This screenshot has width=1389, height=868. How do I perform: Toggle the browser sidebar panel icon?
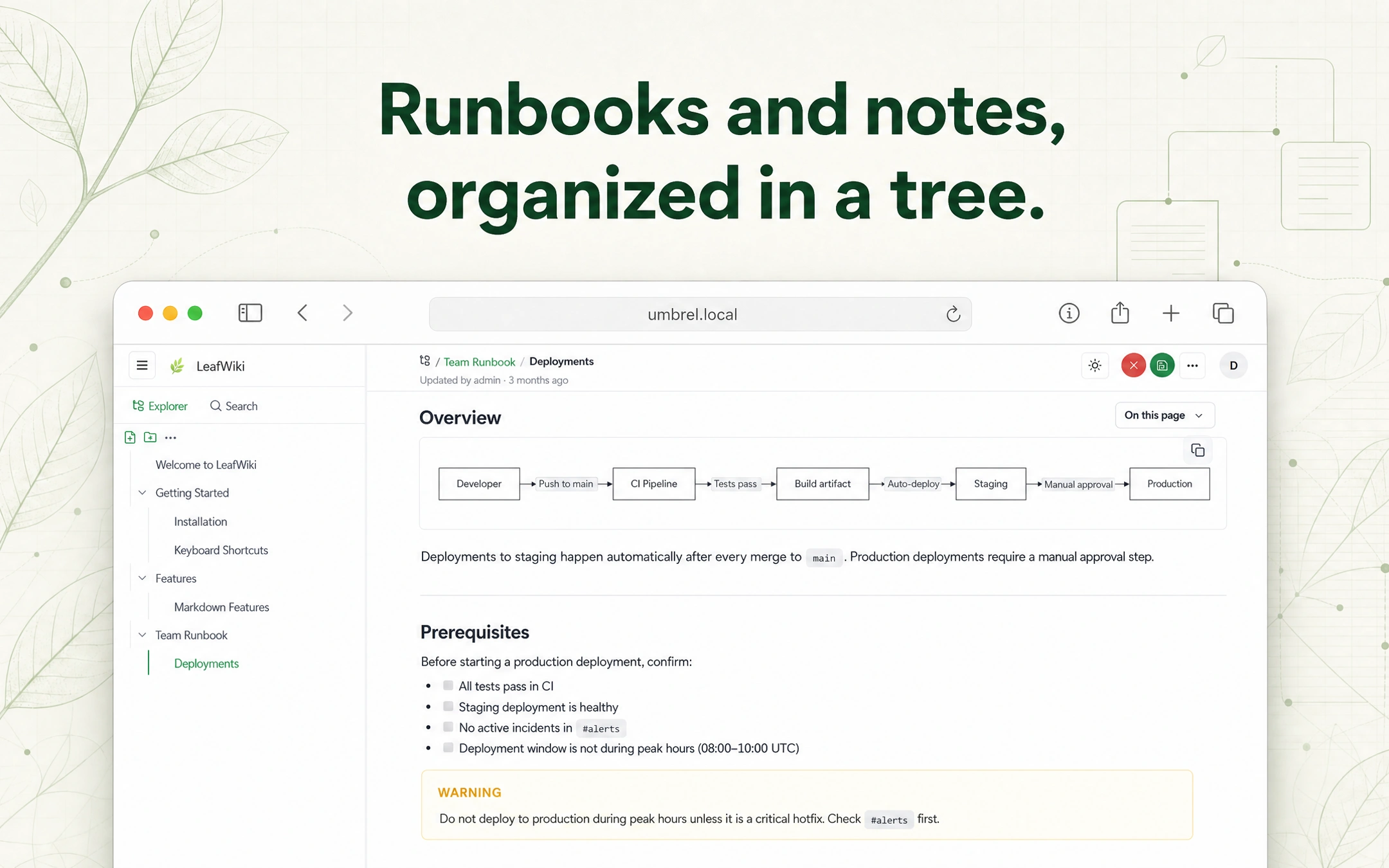pos(250,313)
